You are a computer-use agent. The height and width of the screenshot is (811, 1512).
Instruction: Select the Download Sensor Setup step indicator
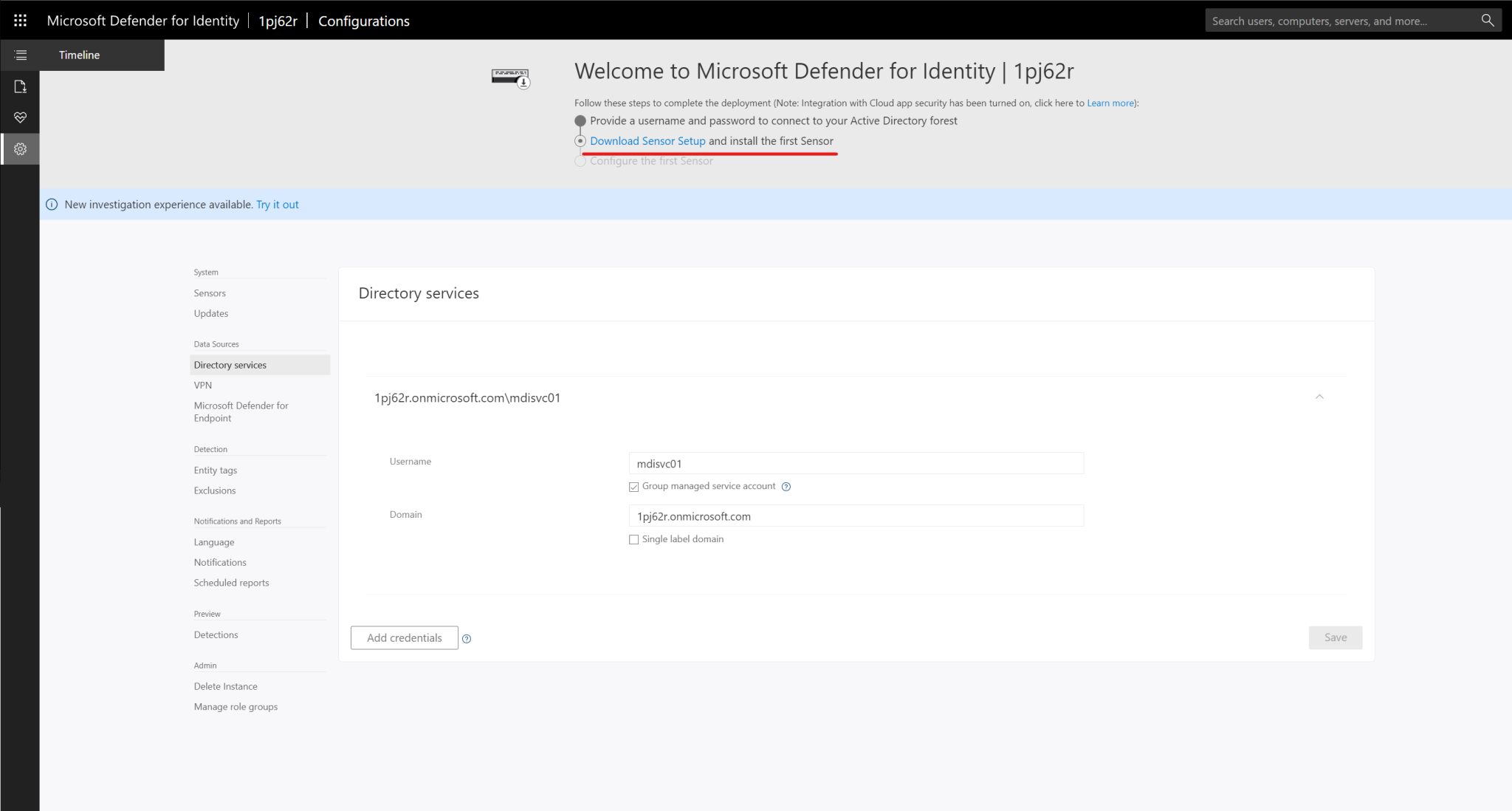tap(580, 140)
